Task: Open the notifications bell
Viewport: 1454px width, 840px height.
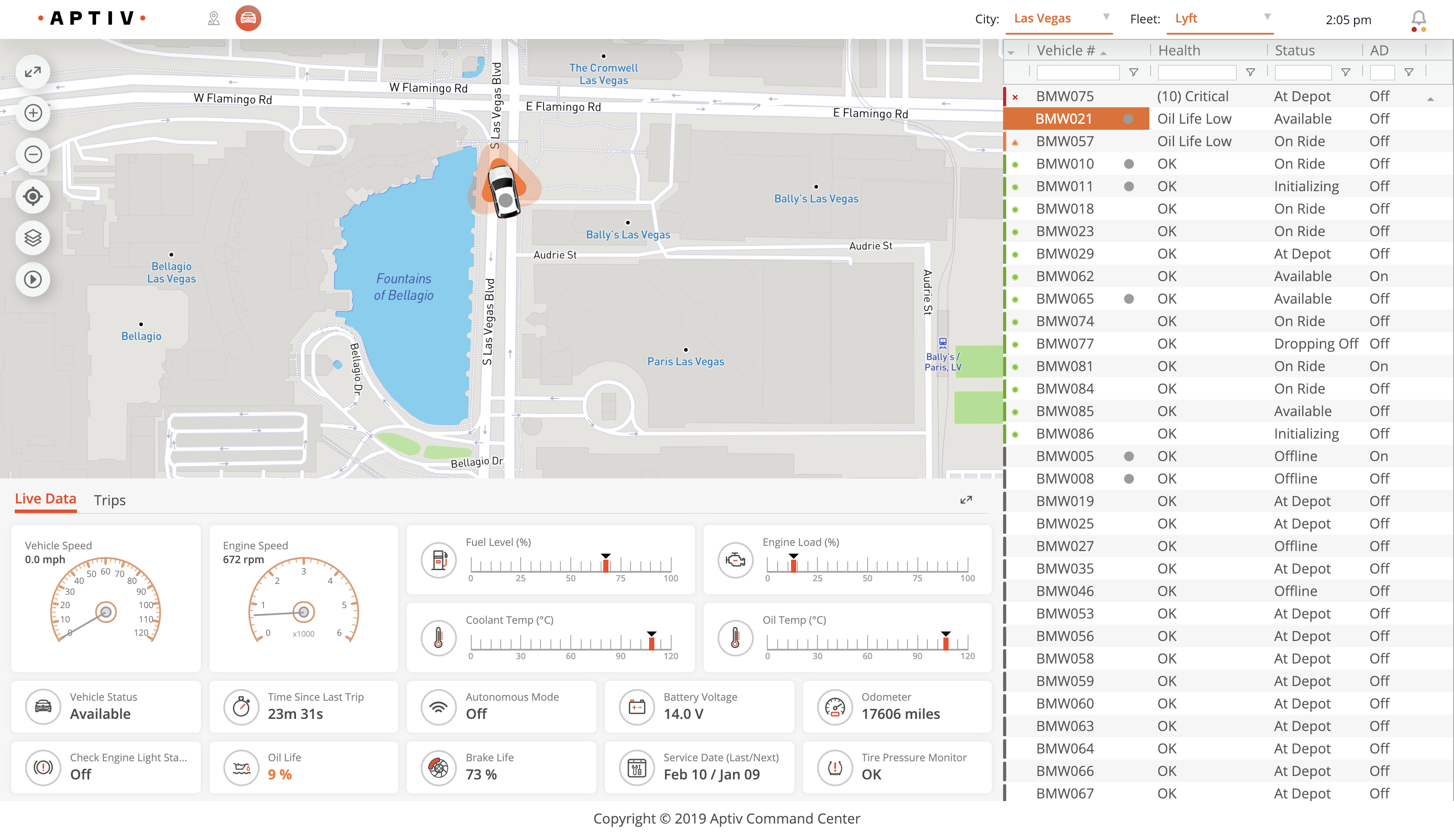Action: 1418,19
